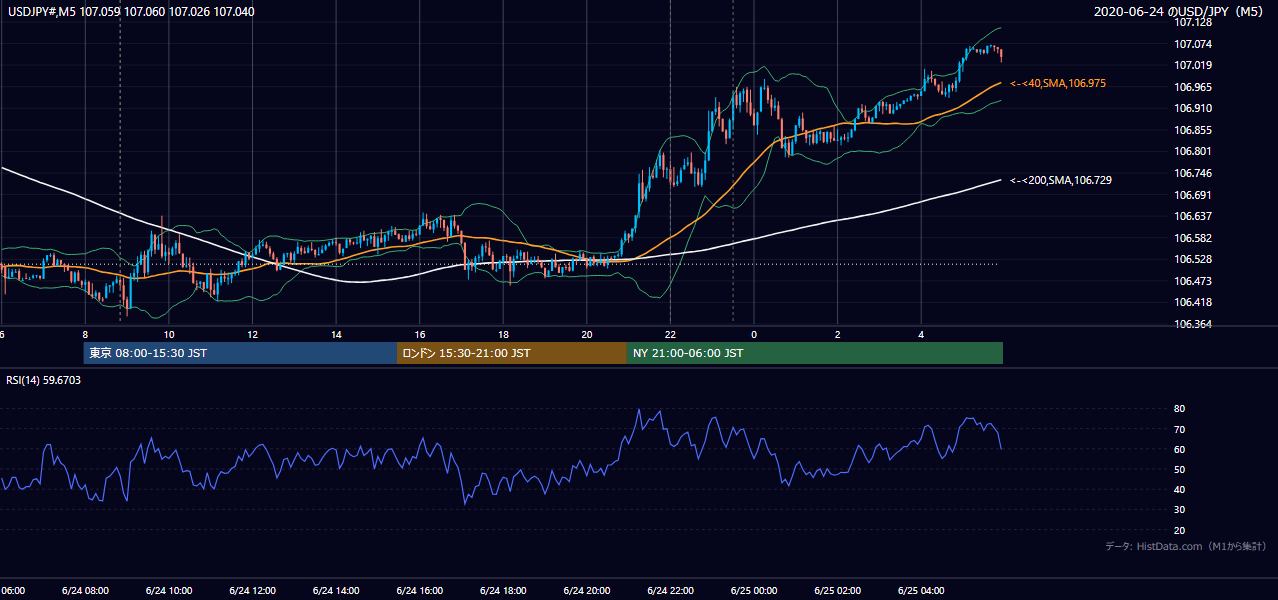Click the 6/25 04:00 bottom date label
Screen dimensions: 1278x600
921,590
